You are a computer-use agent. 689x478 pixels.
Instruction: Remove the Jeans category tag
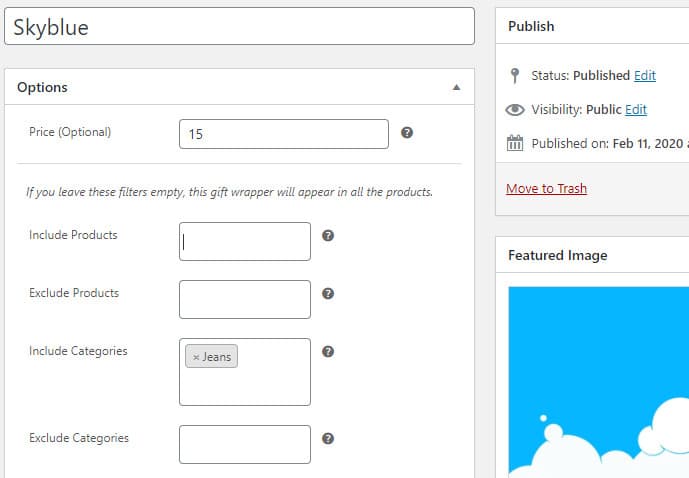(196, 357)
